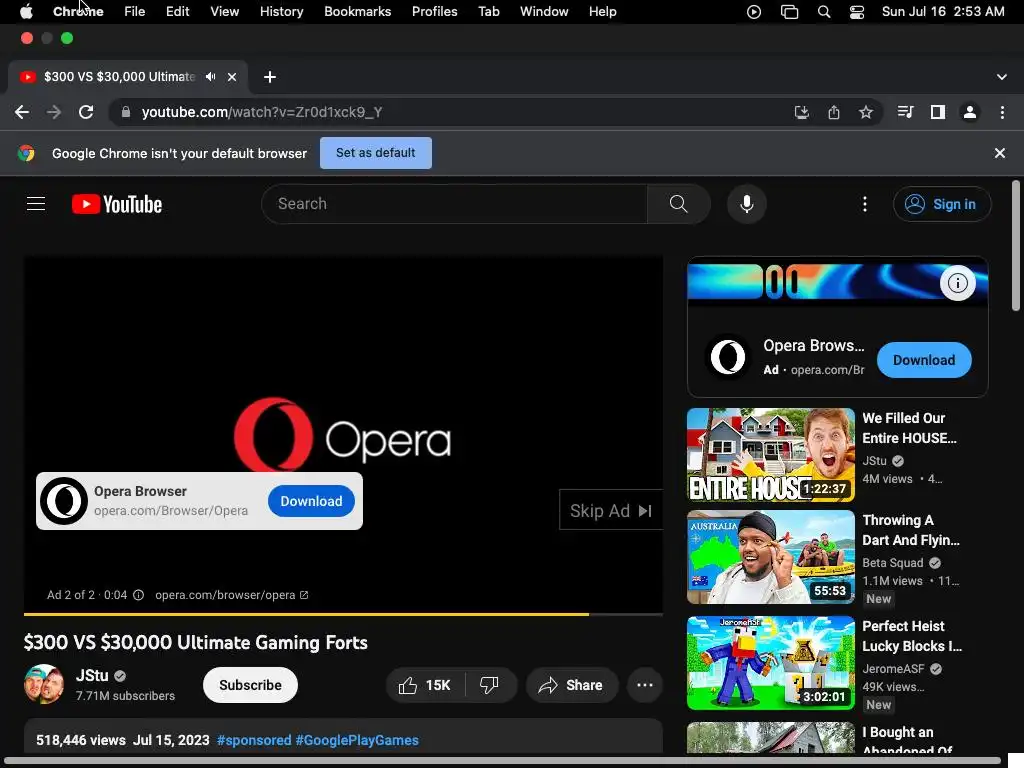Viewport: 1024px width, 768px height.
Task: Click Sign in button
Action: [942, 204]
